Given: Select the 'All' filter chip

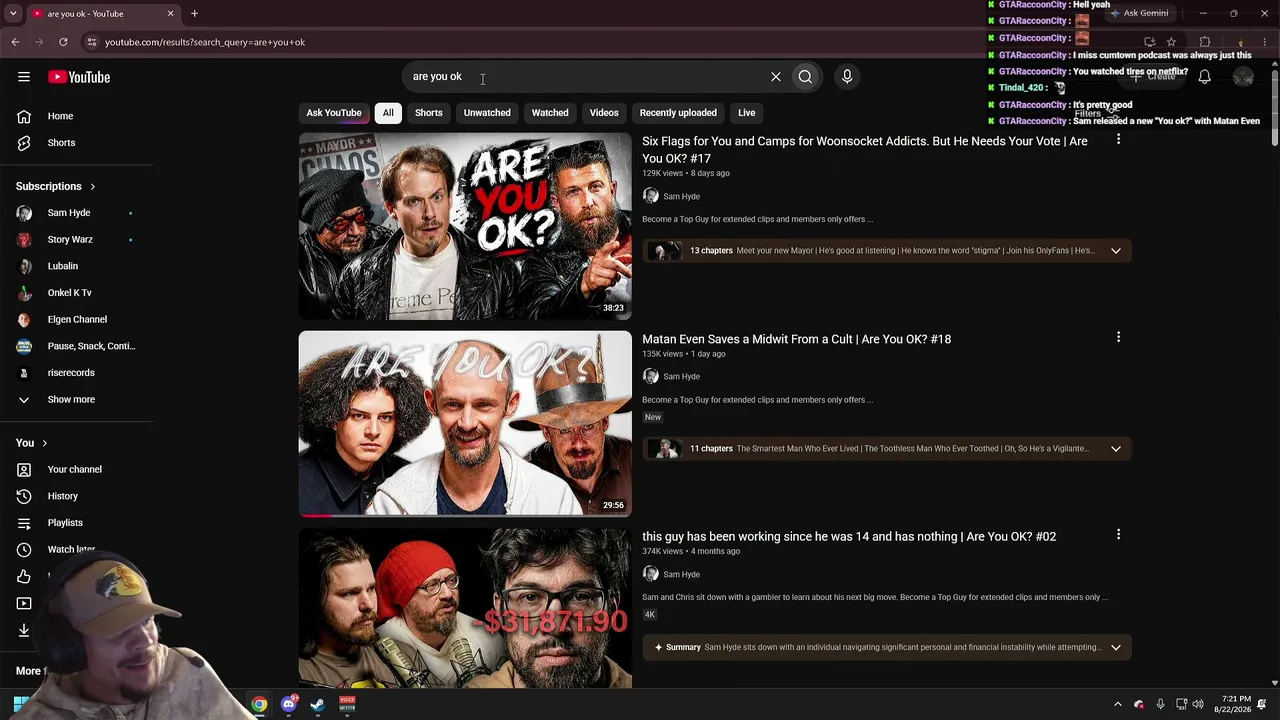Looking at the screenshot, I should pos(388,113).
